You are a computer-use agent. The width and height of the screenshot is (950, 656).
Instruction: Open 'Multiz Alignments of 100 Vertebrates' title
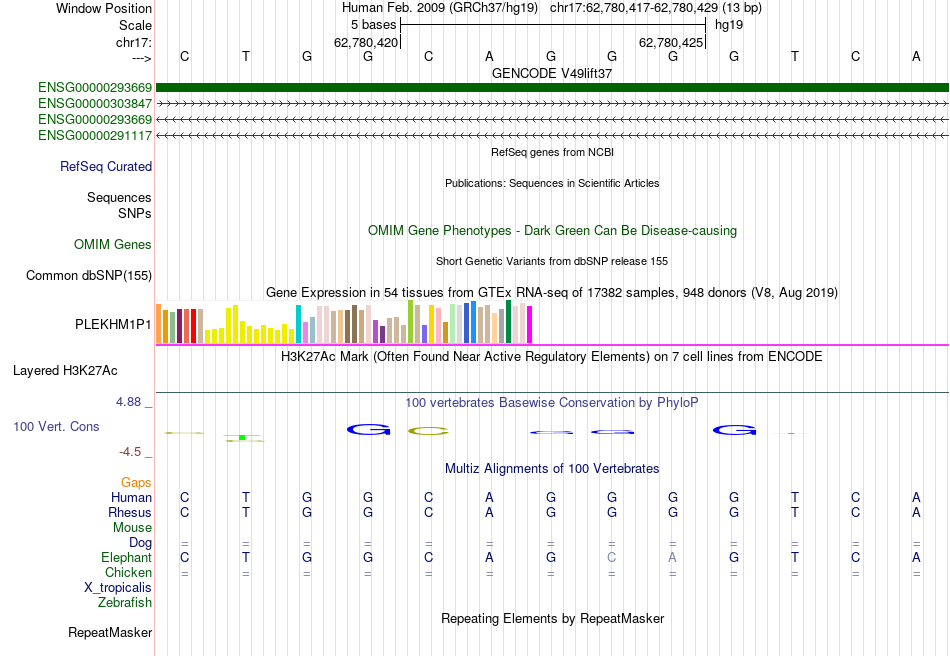pos(552,468)
